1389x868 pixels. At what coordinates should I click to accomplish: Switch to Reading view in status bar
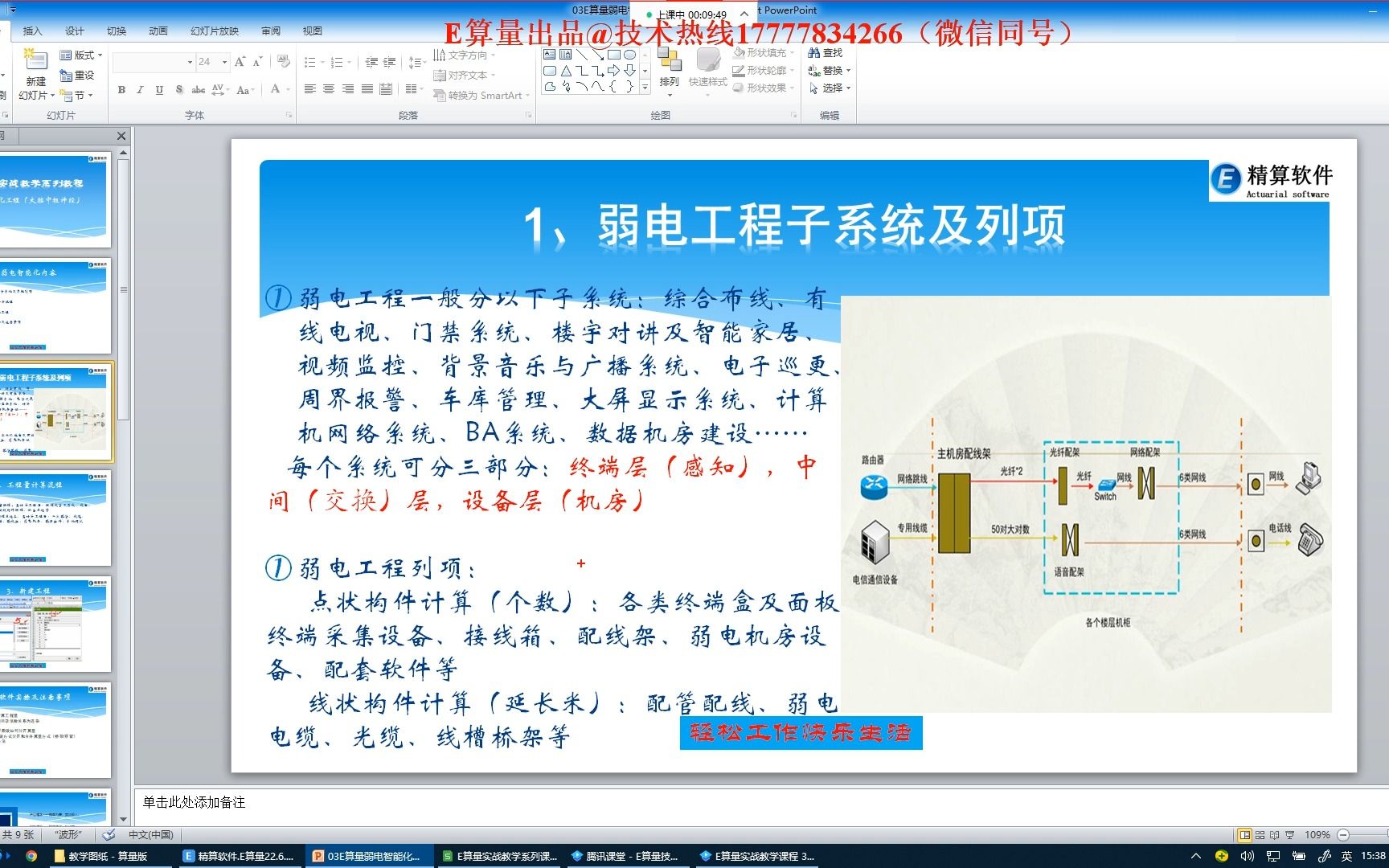(1275, 835)
